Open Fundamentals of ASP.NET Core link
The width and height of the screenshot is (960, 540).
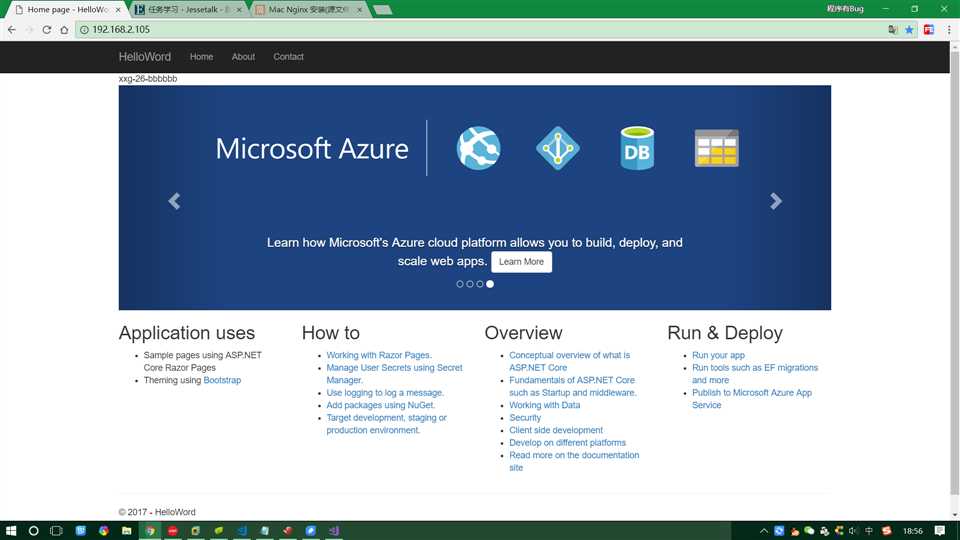(x=572, y=386)
